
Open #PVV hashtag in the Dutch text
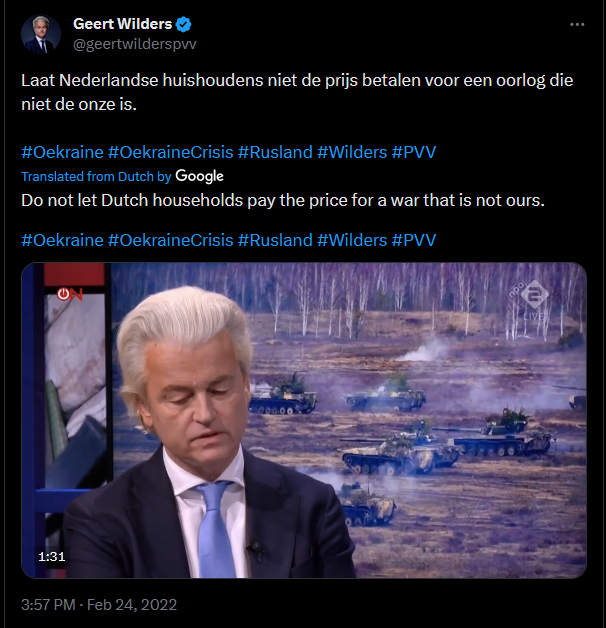point(414,152)
